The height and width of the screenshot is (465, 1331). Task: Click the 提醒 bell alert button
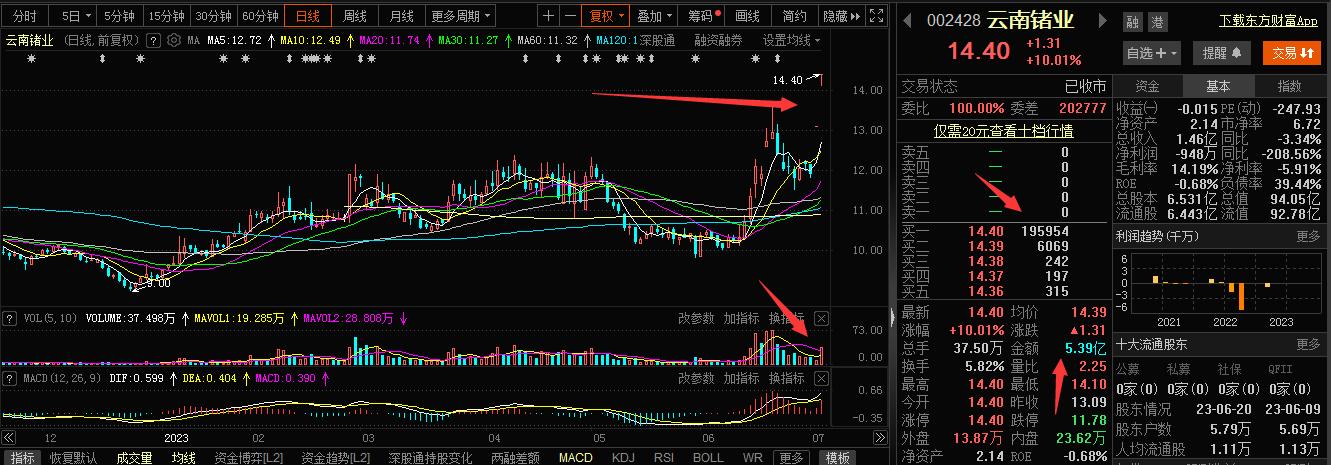1222,53
